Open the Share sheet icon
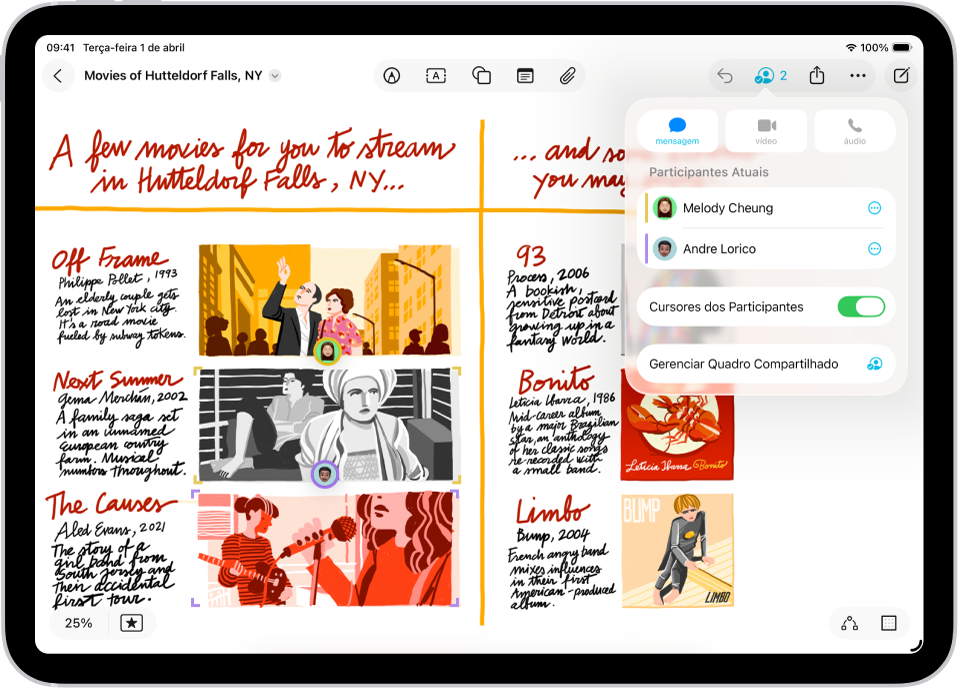Viewport: 960px width, 689px height. click(x=815, y=75)
